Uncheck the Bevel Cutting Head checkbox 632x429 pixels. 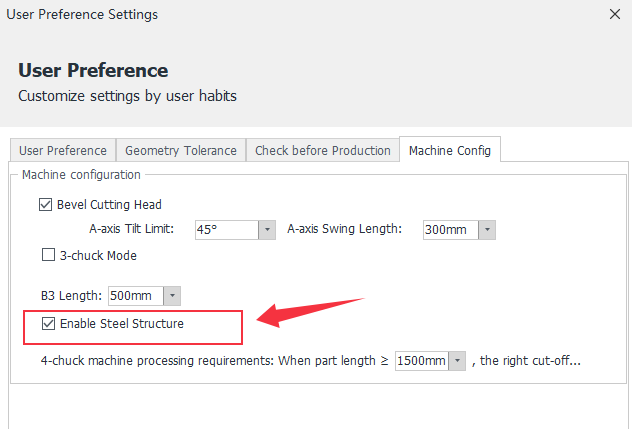click(46, 204)
